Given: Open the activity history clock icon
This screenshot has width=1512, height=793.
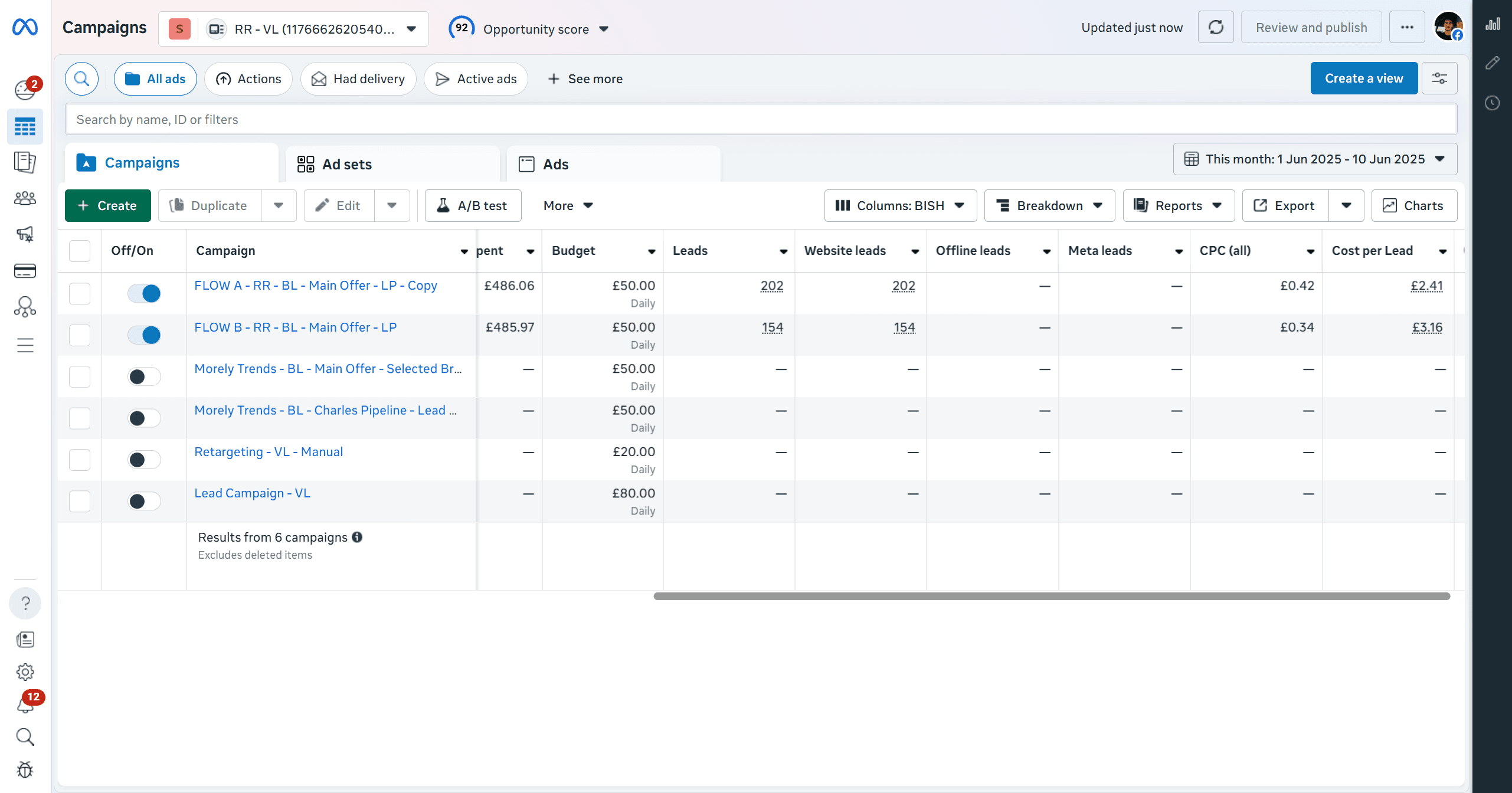Looking at the screenshot, I should click(x=1492, y=103).
